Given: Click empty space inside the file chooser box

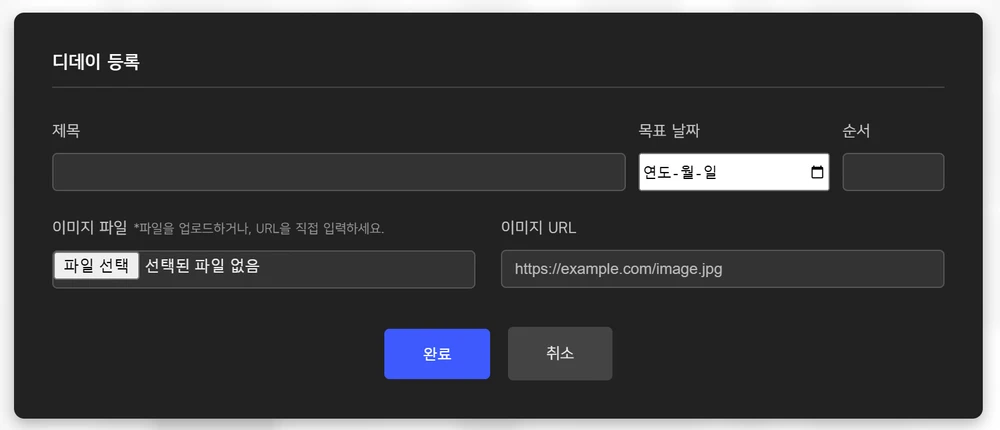Looking at the screenshot, I should (x=380, y=269).
